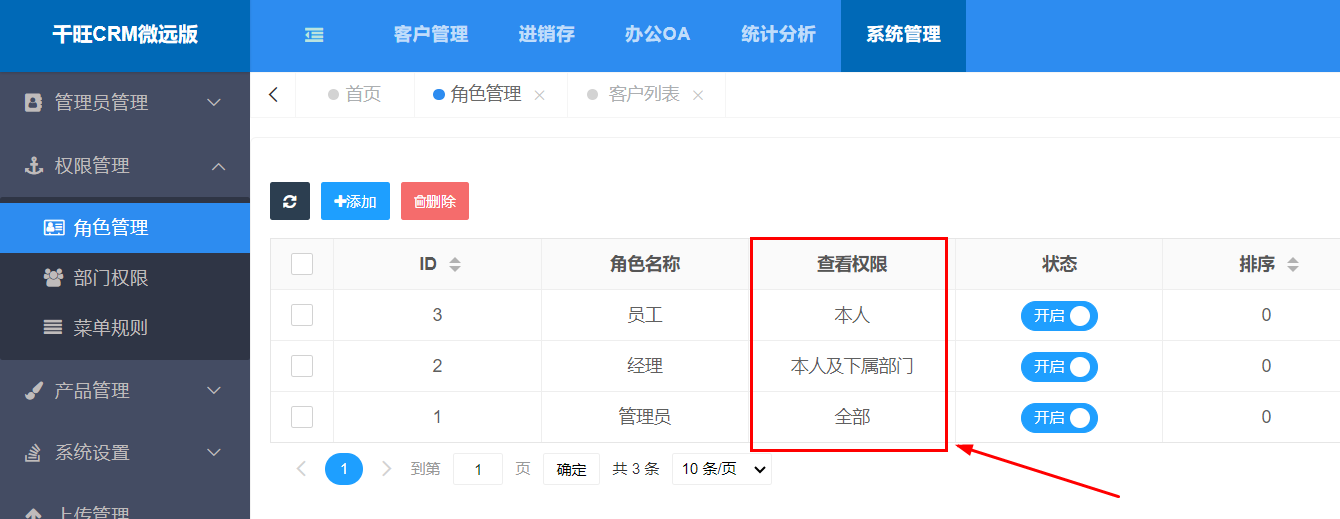
Task: Click the 添加 button
Action: tap(355, 201)
